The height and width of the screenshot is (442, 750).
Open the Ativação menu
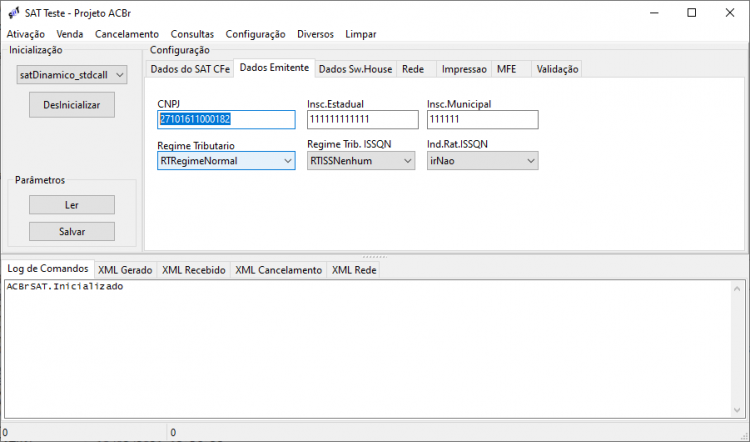[x=26, y=34]
